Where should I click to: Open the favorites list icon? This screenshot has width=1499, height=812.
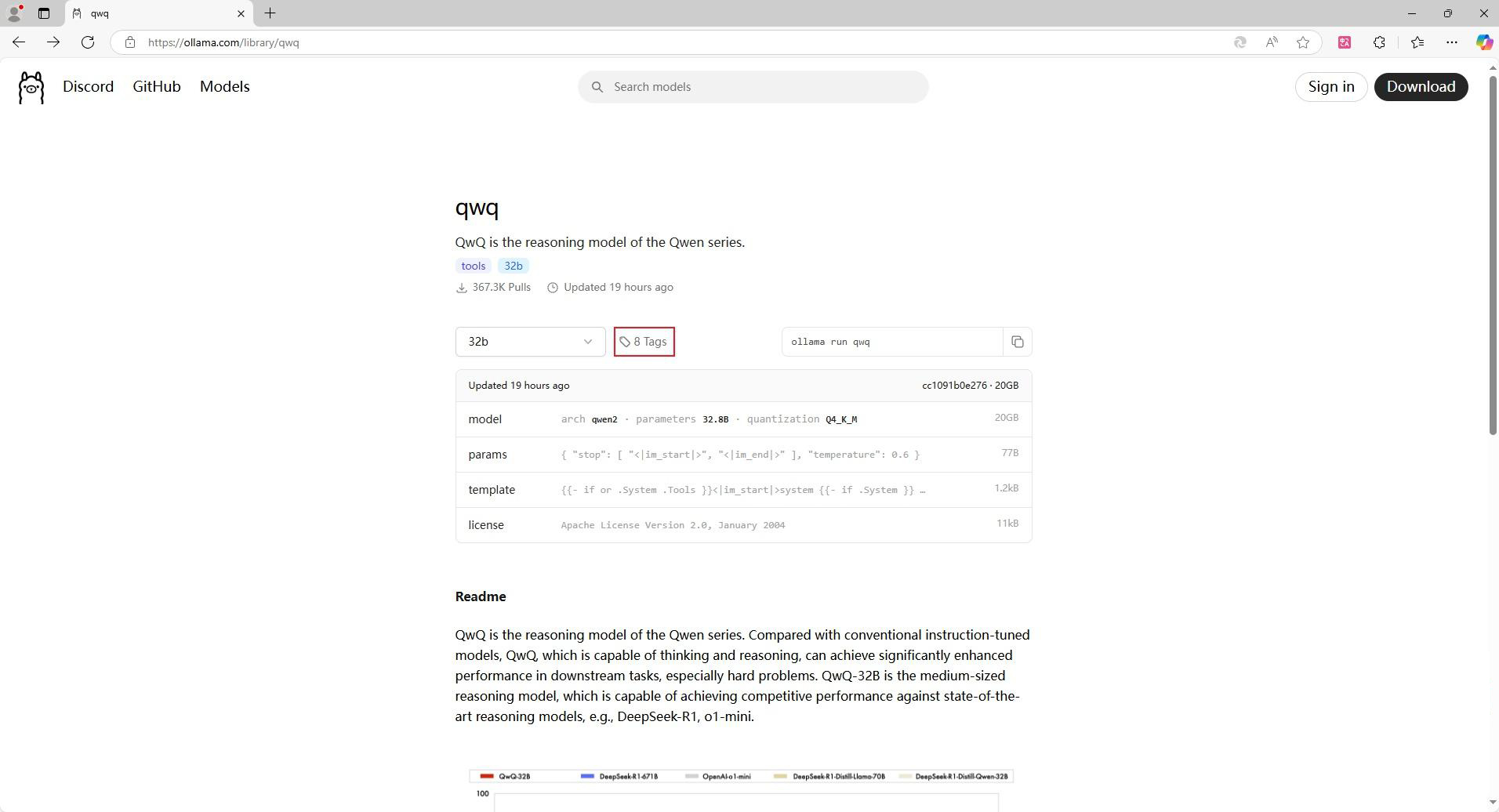coord(1417,42)
